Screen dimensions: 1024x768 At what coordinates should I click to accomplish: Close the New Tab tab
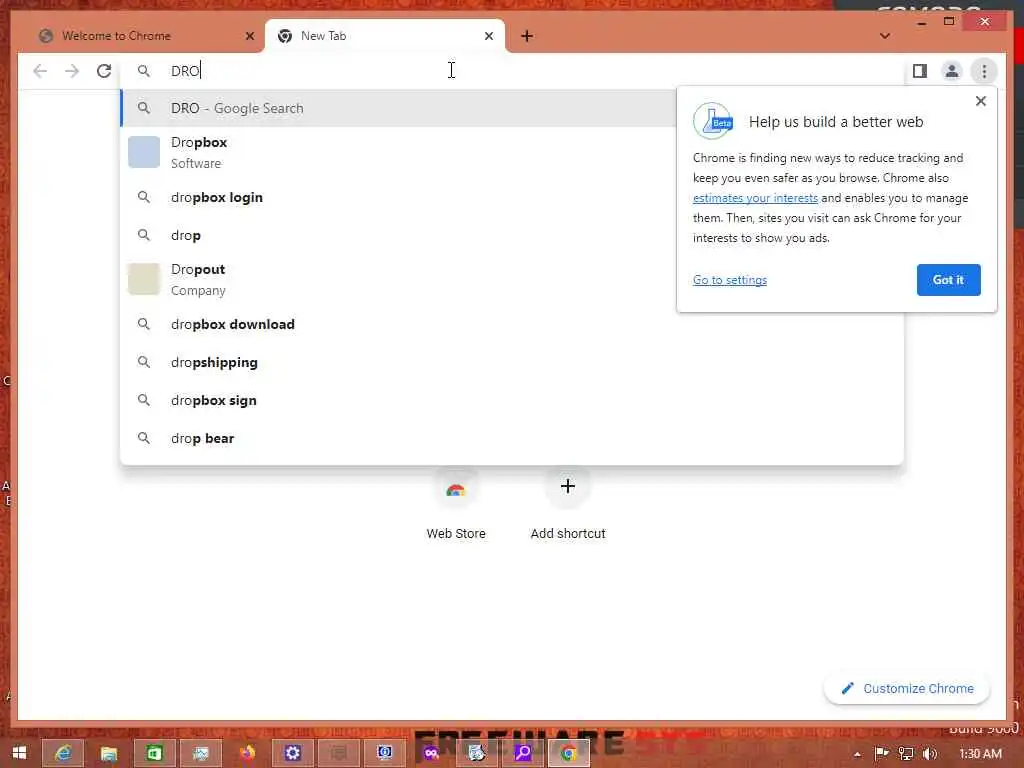coord(488,36)
